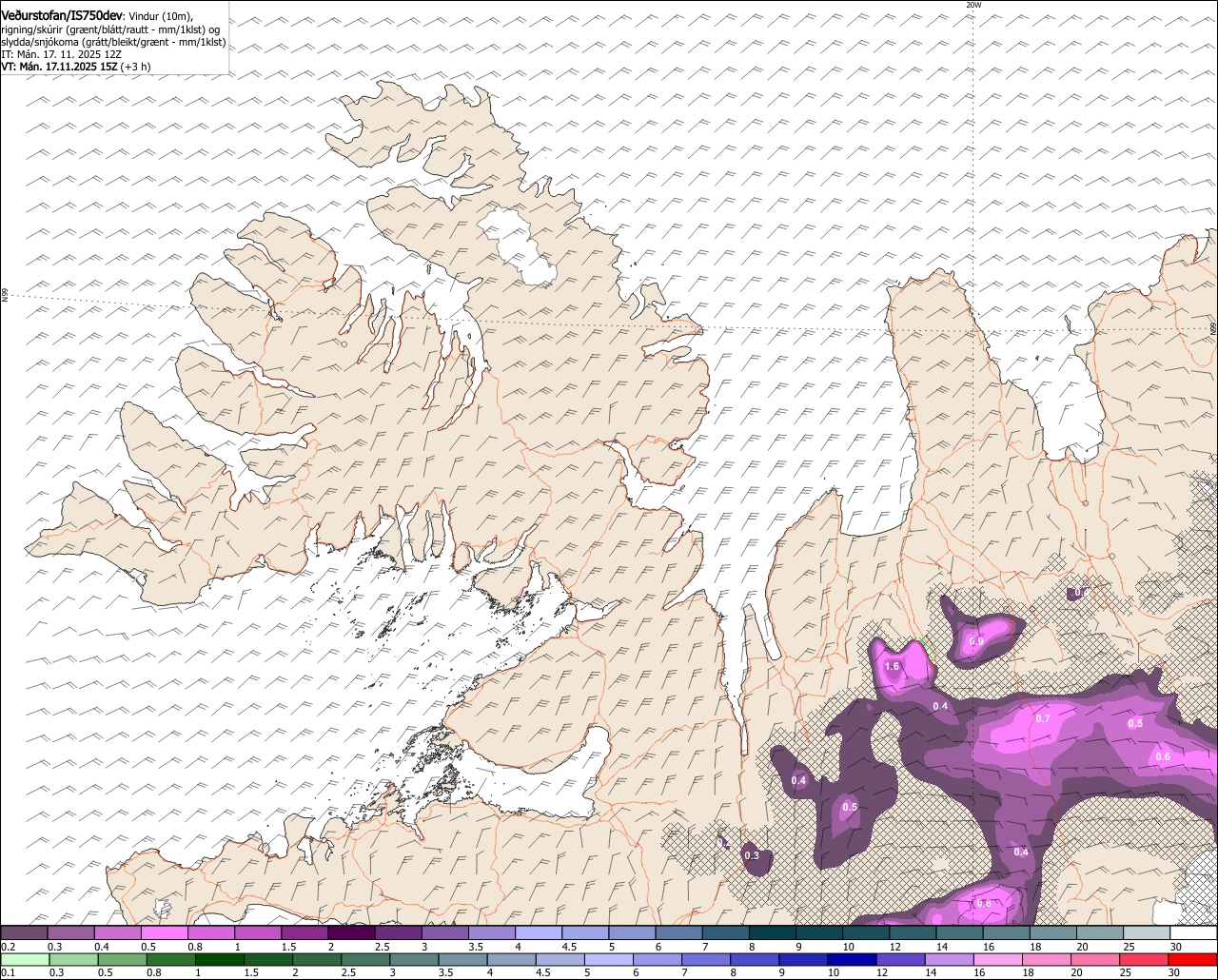This screenshot has width=1218, height=980.
Task: Select upper legend swatch starting at 4
Action: [539, 932]
